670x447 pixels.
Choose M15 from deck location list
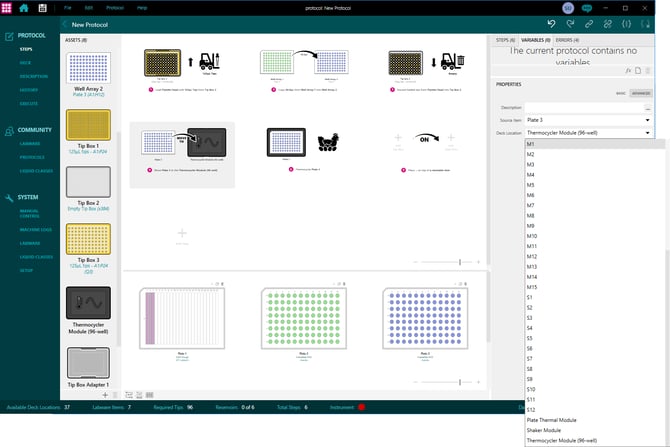coord(595,287)
